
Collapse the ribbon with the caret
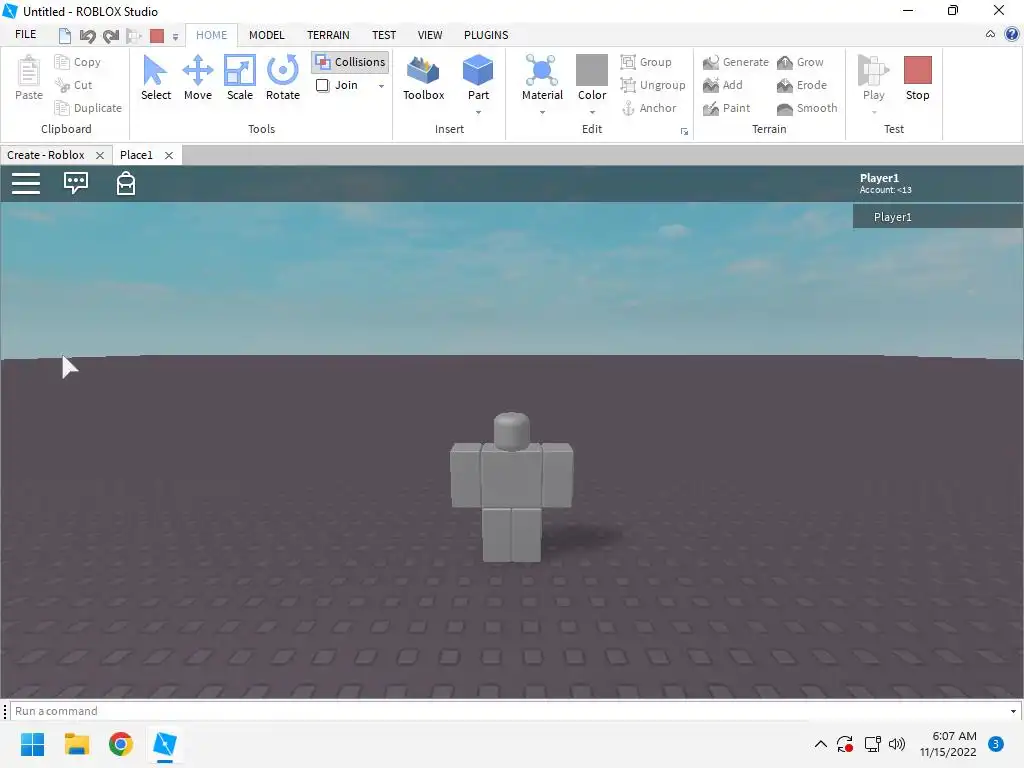coord(990,34)
